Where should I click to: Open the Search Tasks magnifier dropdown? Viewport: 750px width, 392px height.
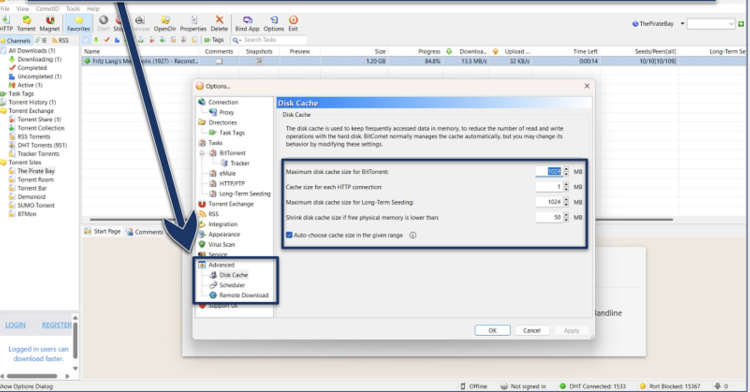click(x=236, y=40)
